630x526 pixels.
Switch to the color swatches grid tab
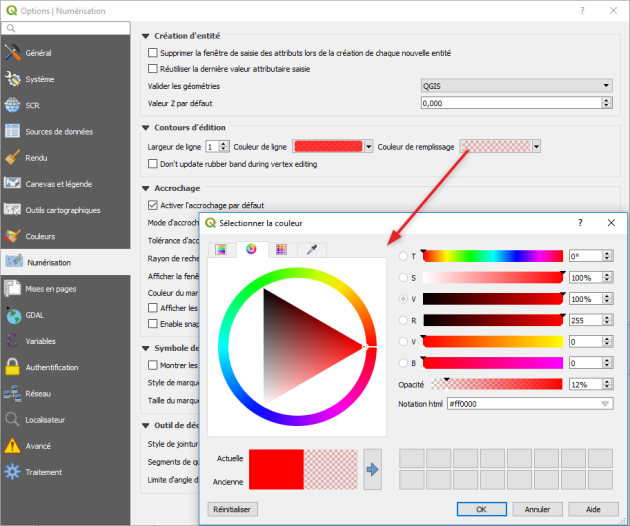tap(282, 250)
